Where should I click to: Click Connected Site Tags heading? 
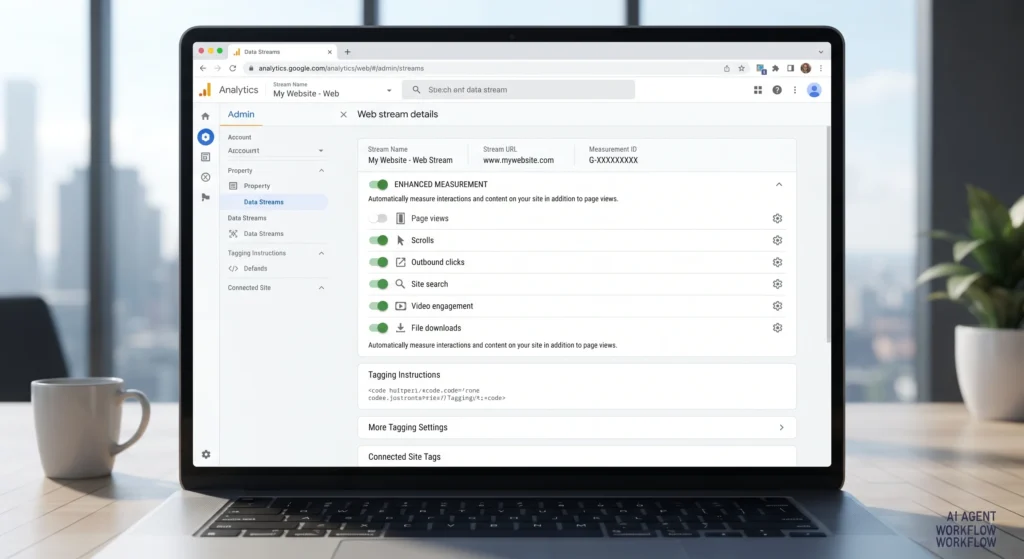(x=404, y=457)
